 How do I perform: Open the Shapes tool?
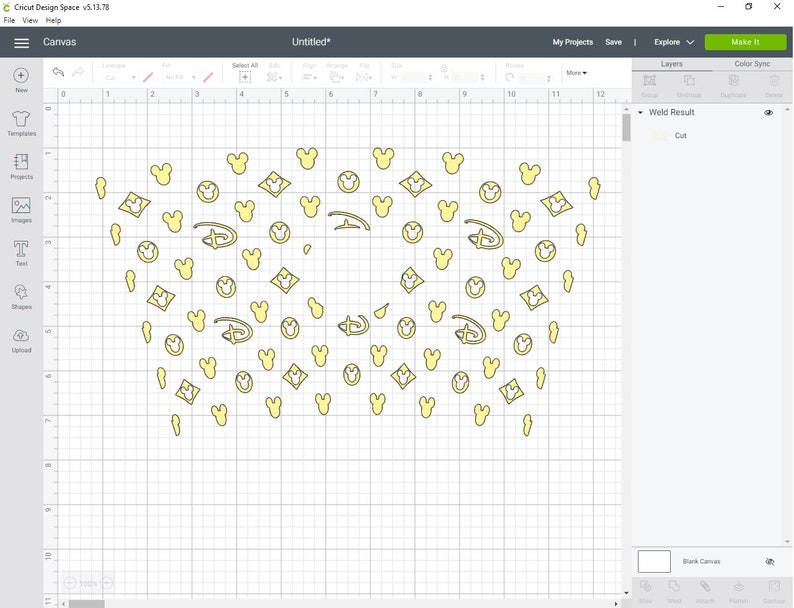21,297
